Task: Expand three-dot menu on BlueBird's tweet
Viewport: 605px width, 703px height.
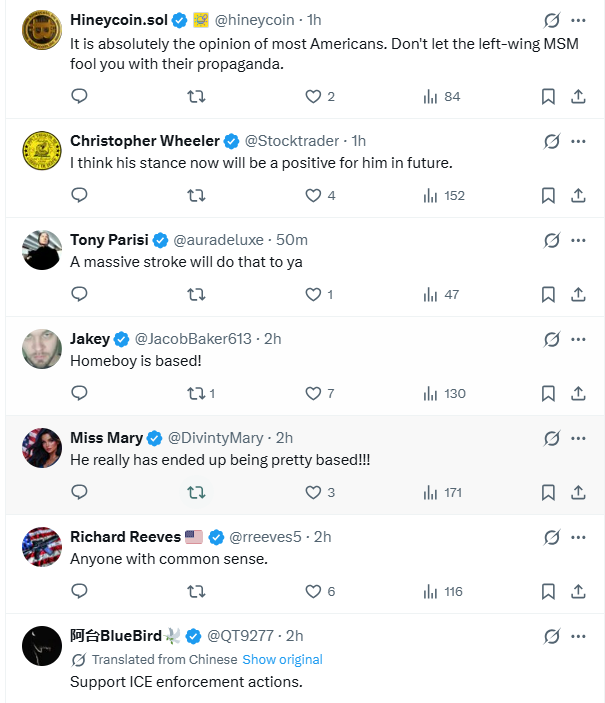Action: pyautogui.click(x=578, y=636)
